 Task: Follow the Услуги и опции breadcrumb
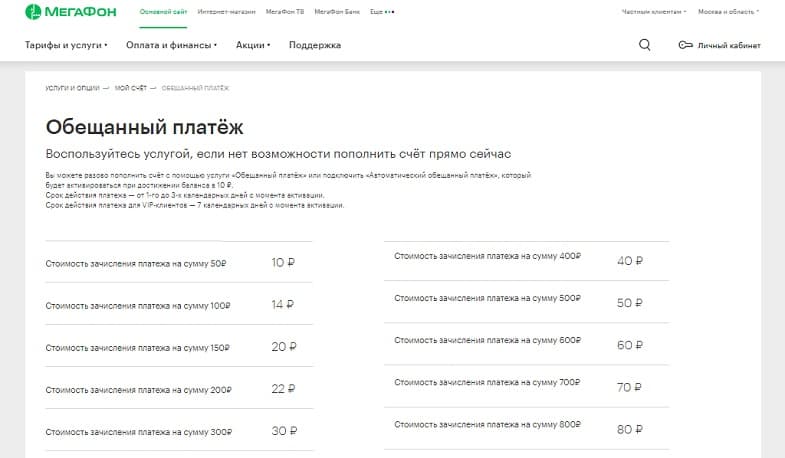[x=73, y=88]
